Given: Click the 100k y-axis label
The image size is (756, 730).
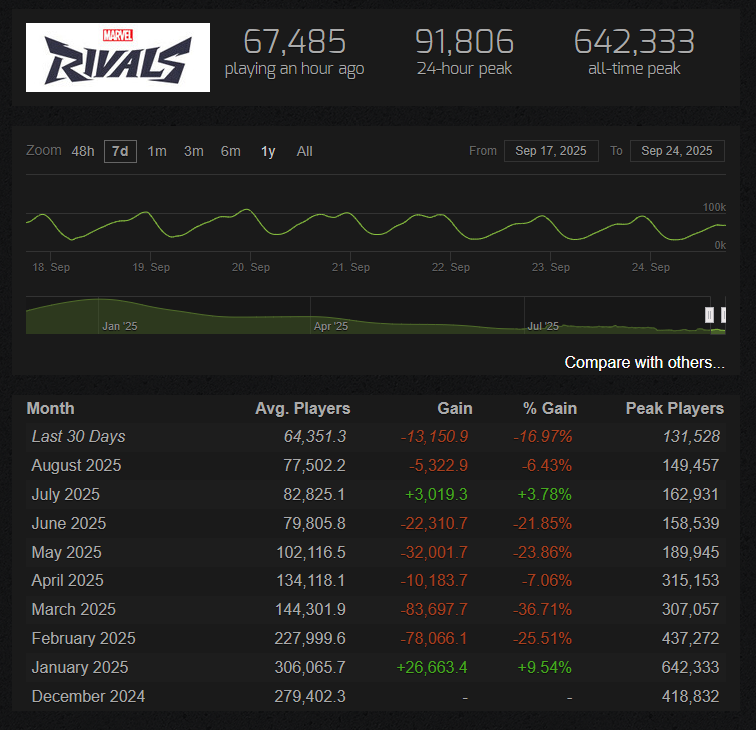Looking at the screenshot, I should 714,207.
